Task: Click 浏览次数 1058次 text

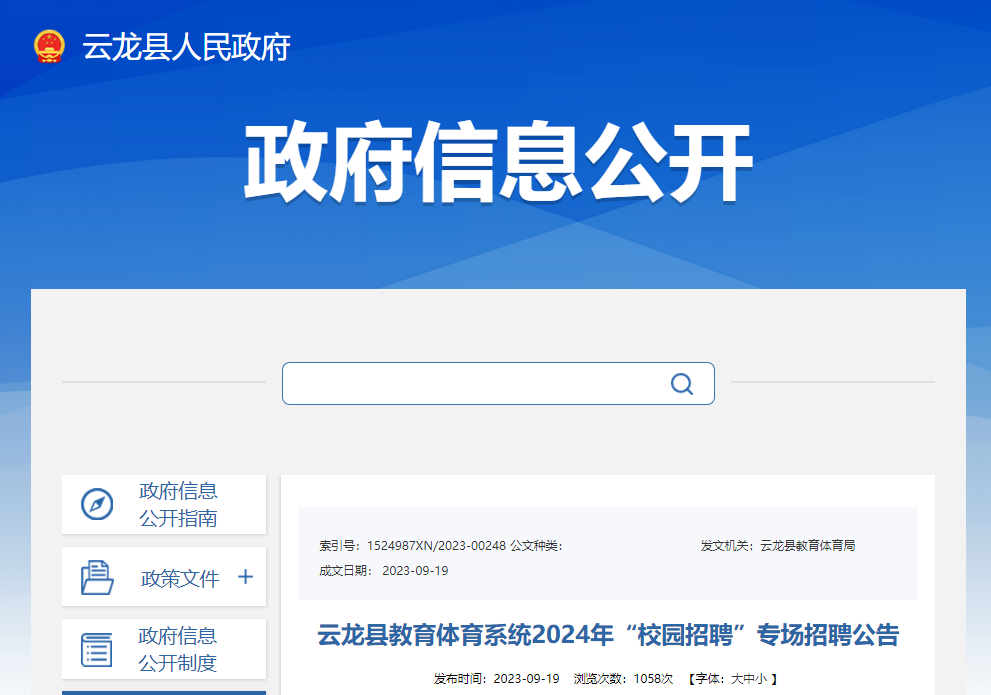Action: point(623,679)
